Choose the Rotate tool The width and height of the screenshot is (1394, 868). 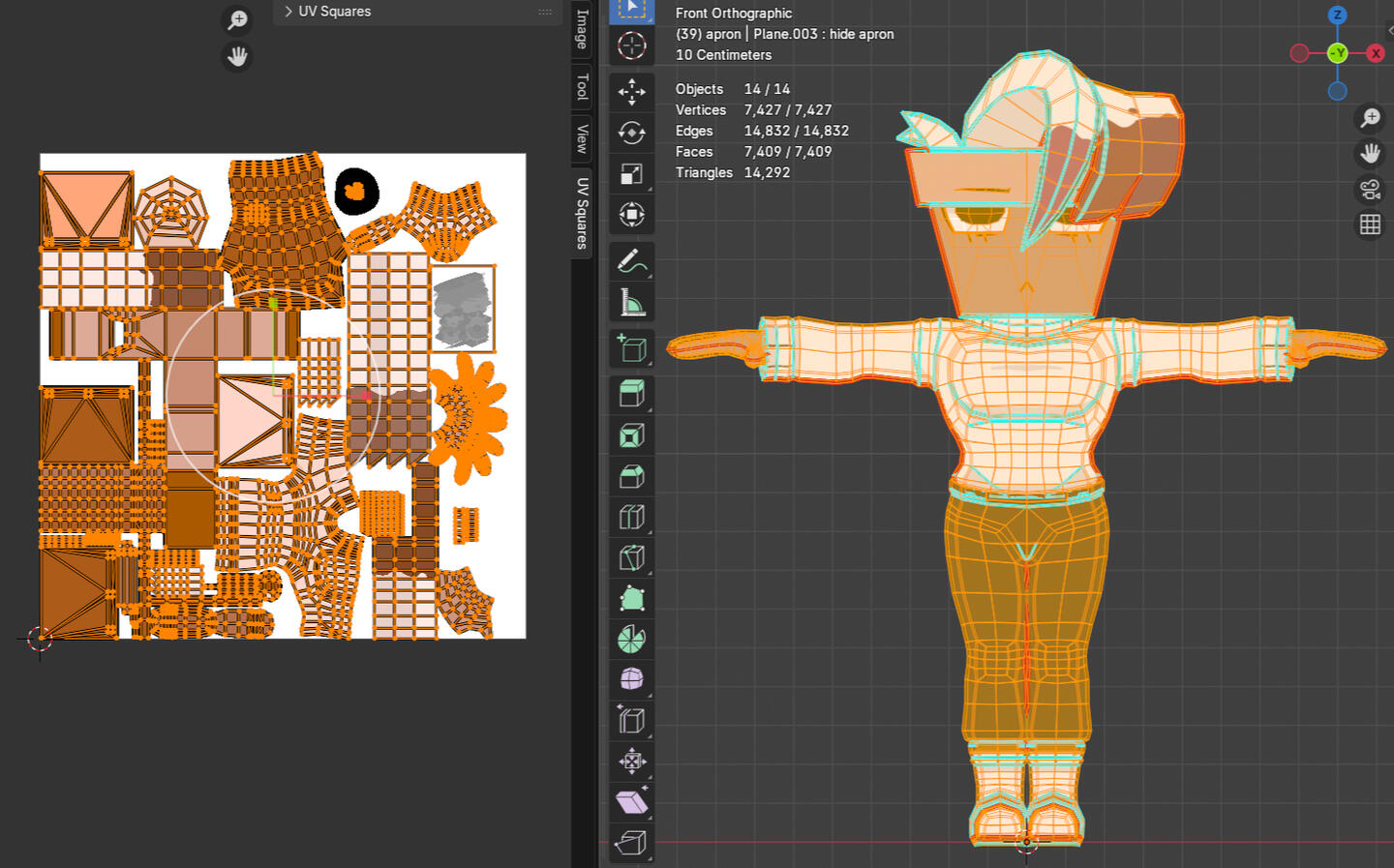click(631, 133)
